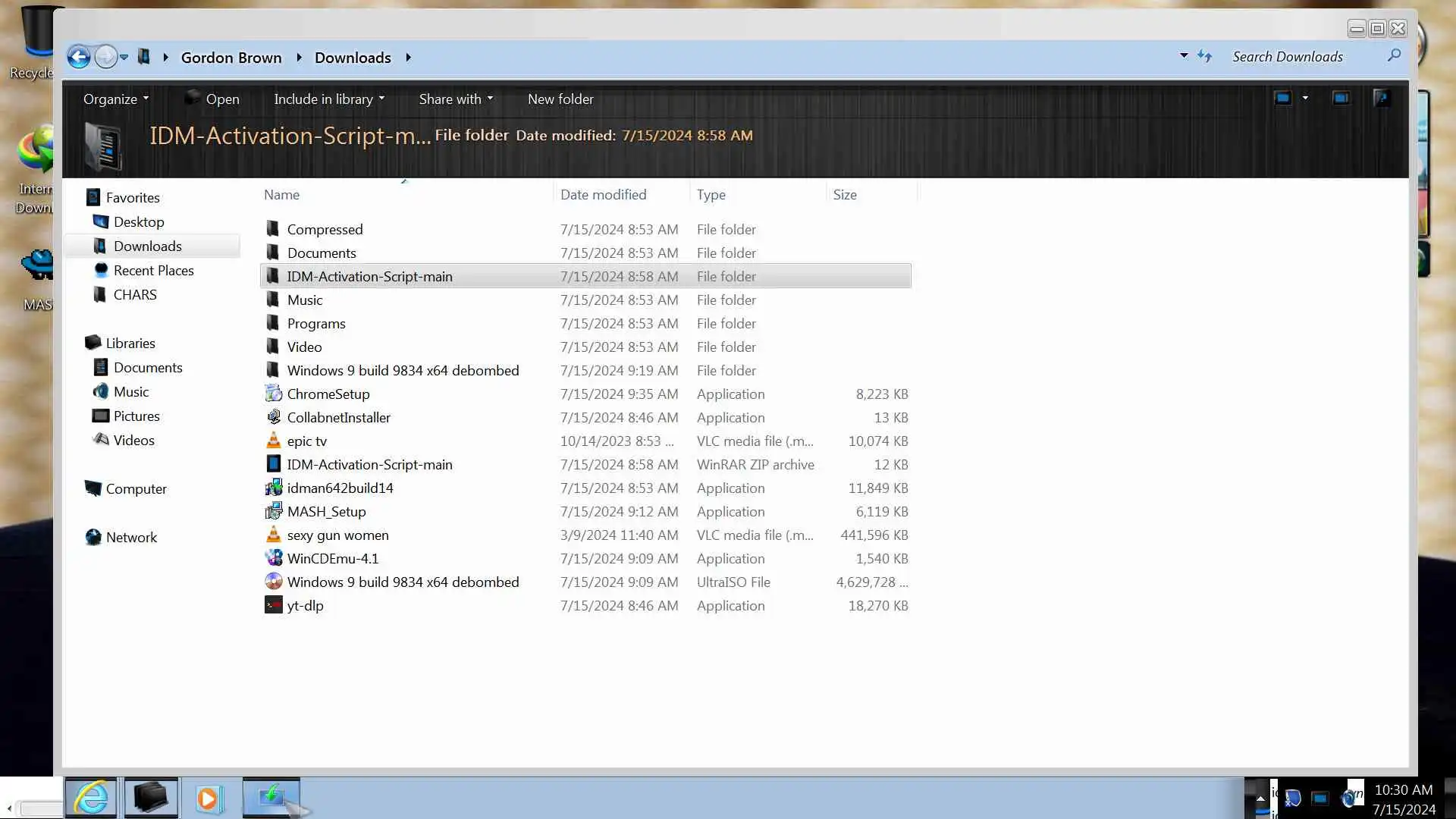Image resolution: width=1456 pixels, height=819 pixels.
Task: Expand the view options dropdown arrow
Action: 1305,98
